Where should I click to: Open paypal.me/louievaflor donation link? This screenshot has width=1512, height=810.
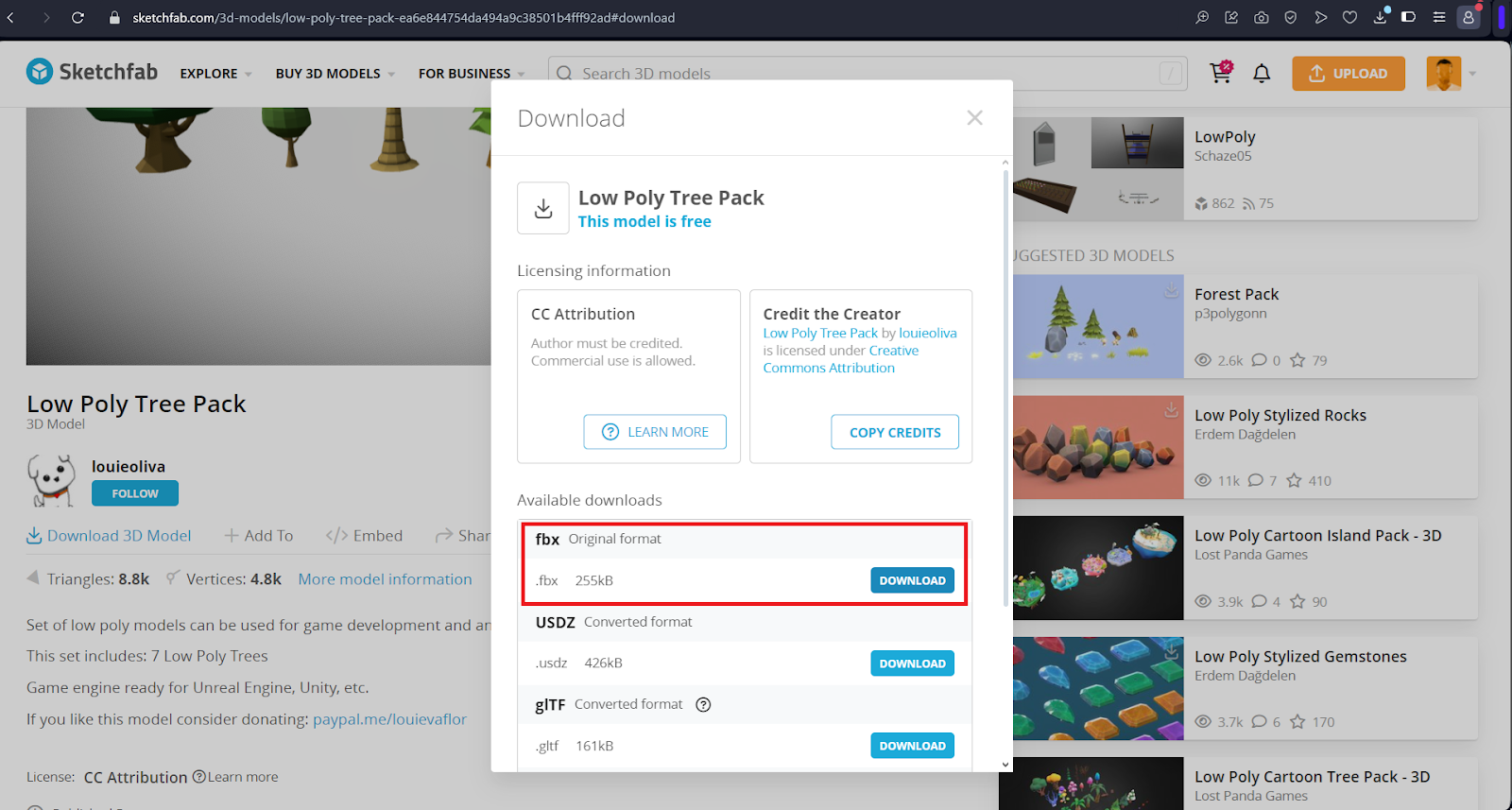pos(389,719)
